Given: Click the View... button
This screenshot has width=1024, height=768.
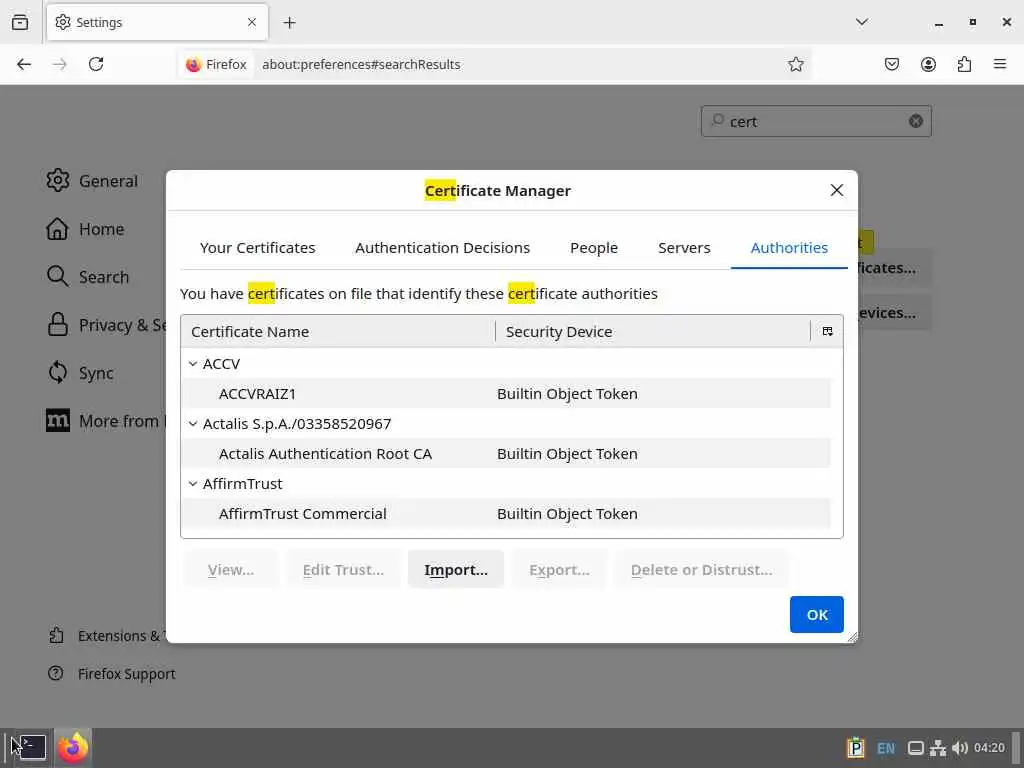Looking at the screenshot, I should pyautogui.click(x=231, y=569).
